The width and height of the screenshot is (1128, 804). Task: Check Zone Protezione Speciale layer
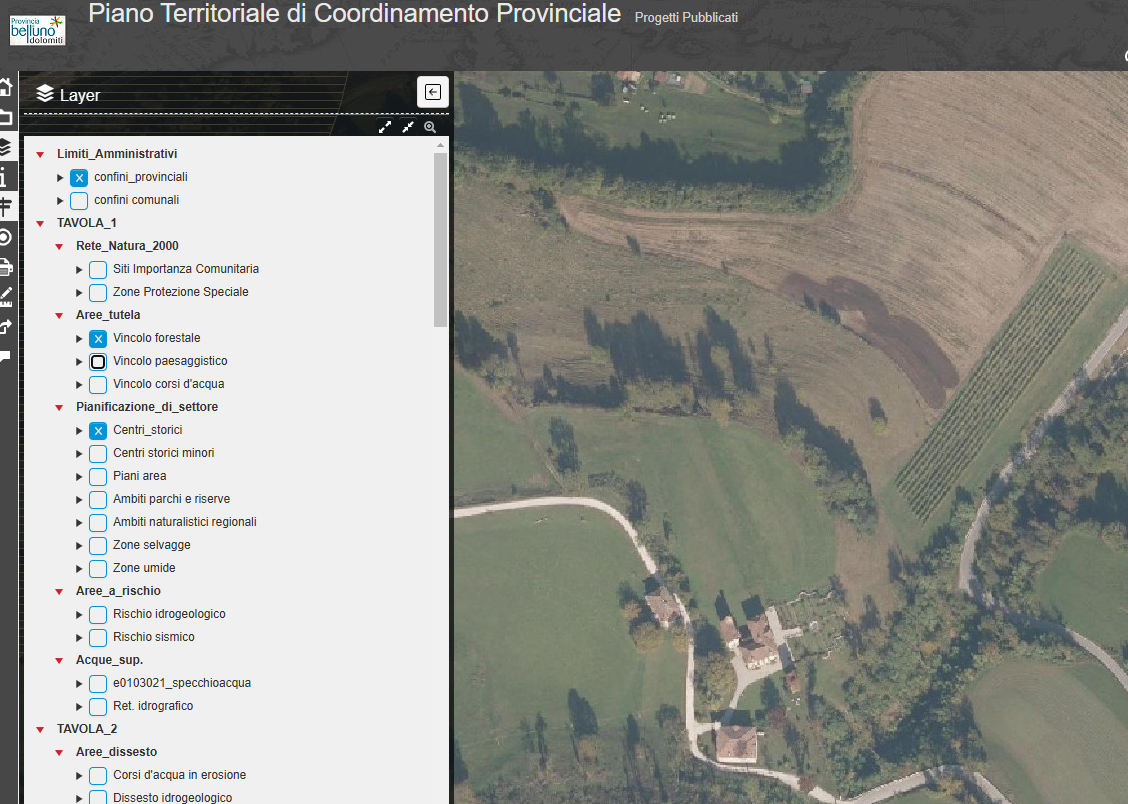(x=98, y=293)
